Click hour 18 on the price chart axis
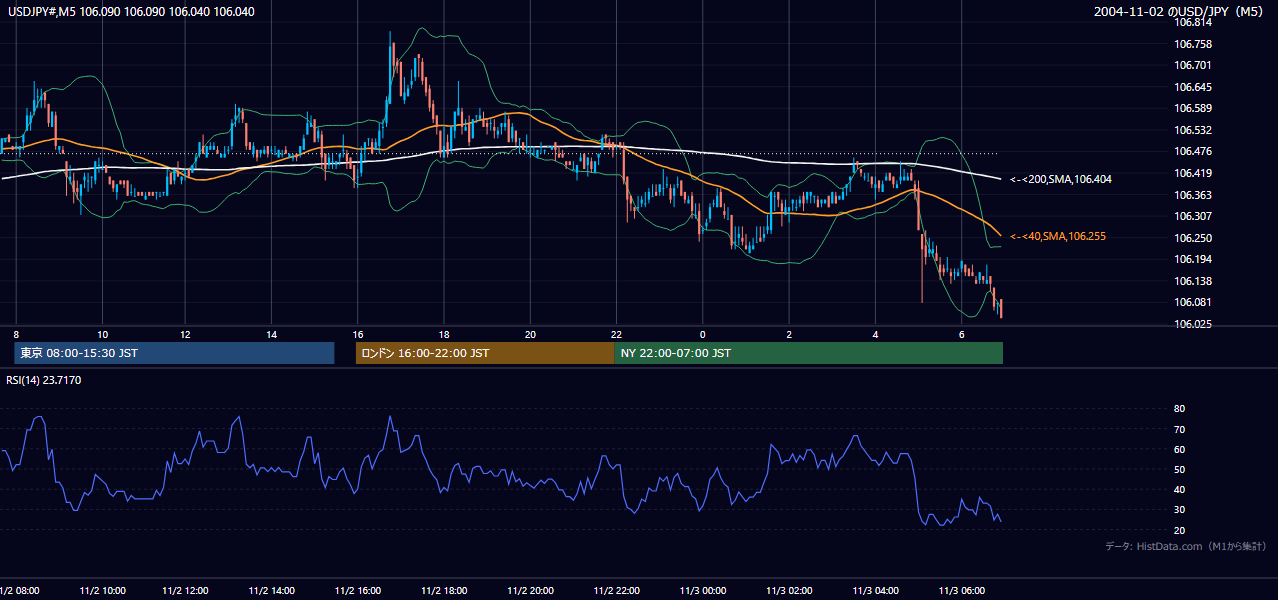 tap(444, 334)
